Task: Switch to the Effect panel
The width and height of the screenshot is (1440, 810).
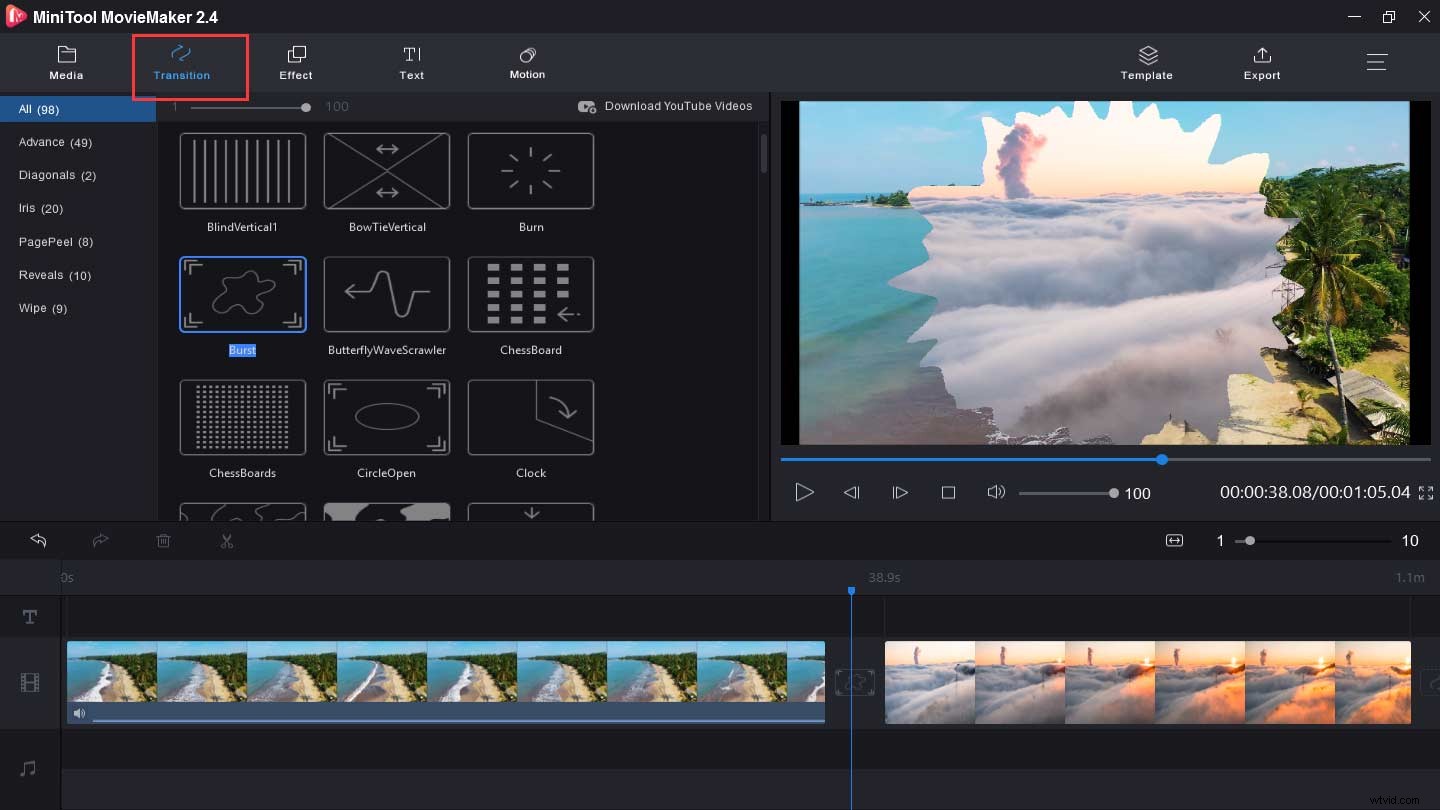Action: click(x=295, y=62)
